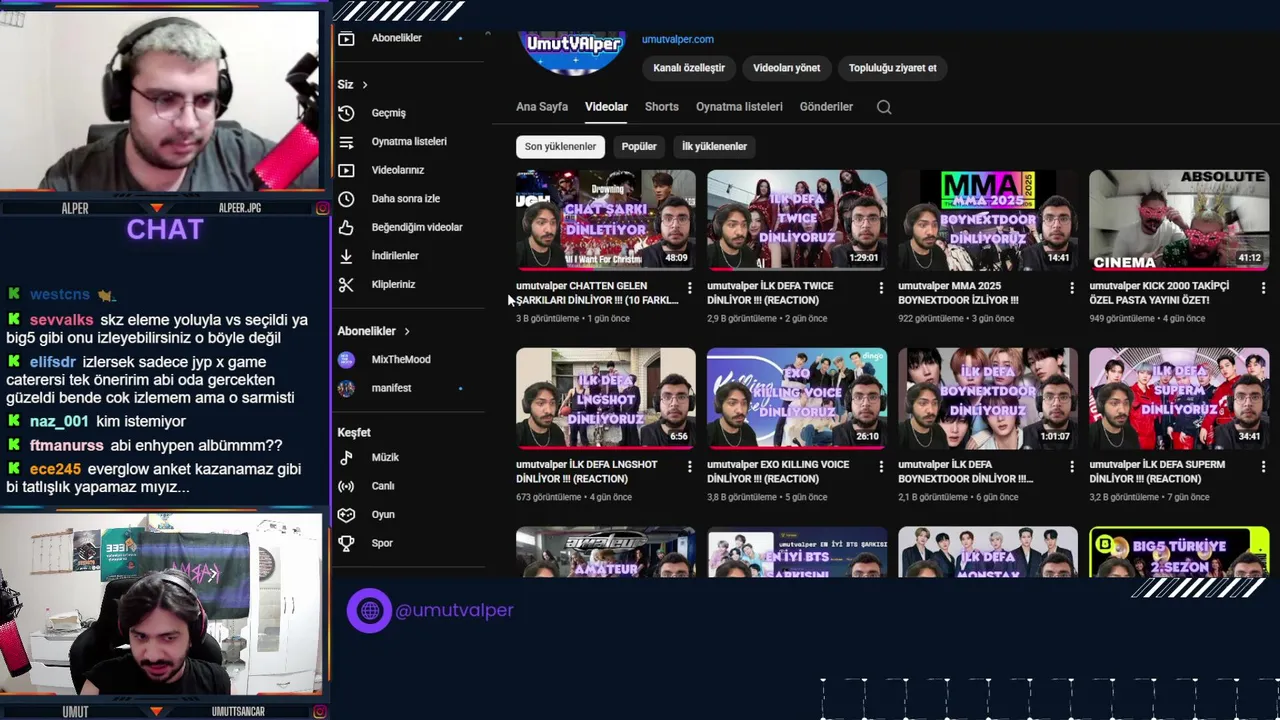The width and height of the screenshot is (1280, 720).
Task: Click the 41:12 ABSOLUTE CINEMA thumbnail
Action: [1179, 220]
